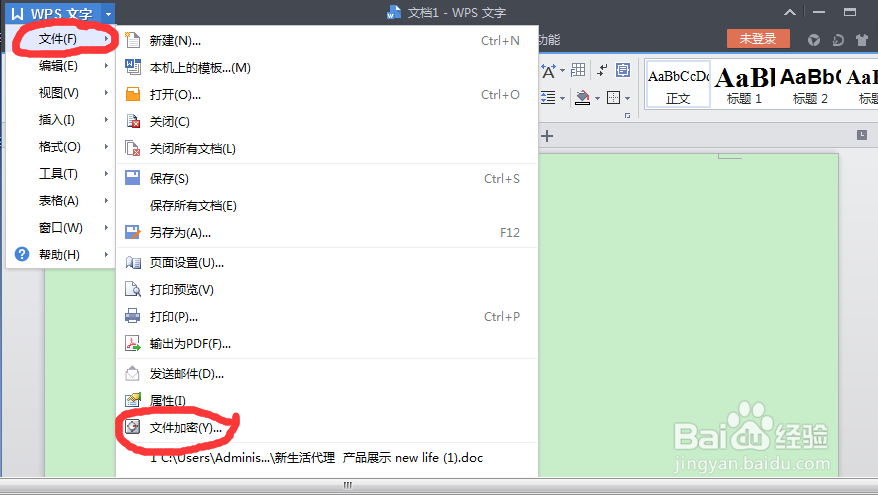Click the Ctrl+N shortcut text
Viewport: 878px width, 495px height.
pos(500,40)
